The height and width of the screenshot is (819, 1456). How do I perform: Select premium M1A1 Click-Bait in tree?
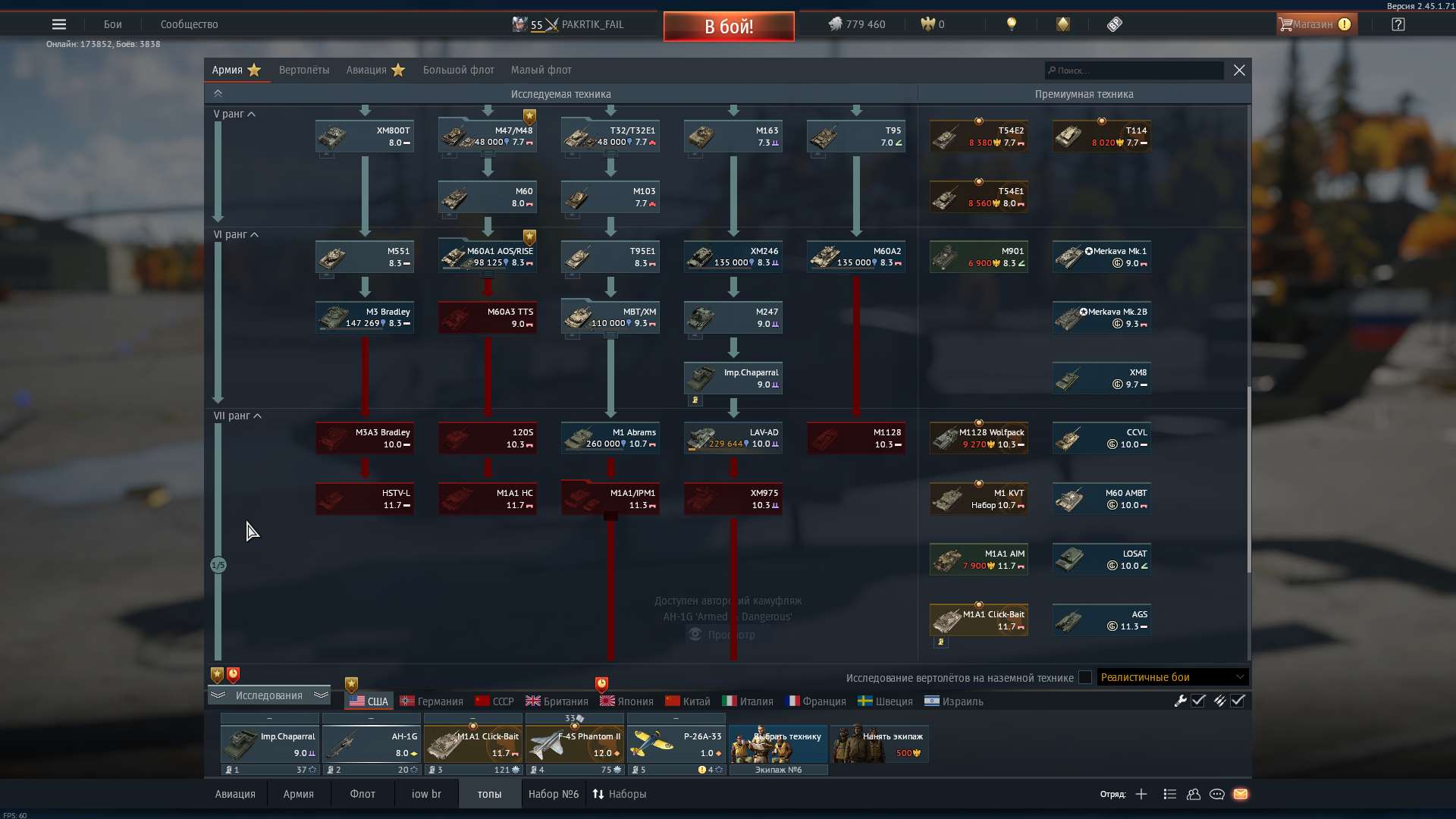979,620
